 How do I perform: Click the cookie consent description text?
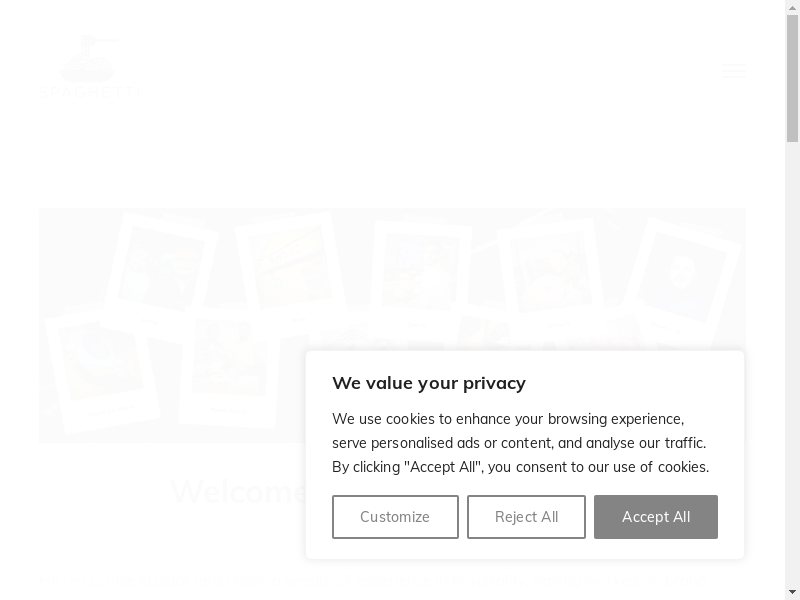(x=520, y=443)
